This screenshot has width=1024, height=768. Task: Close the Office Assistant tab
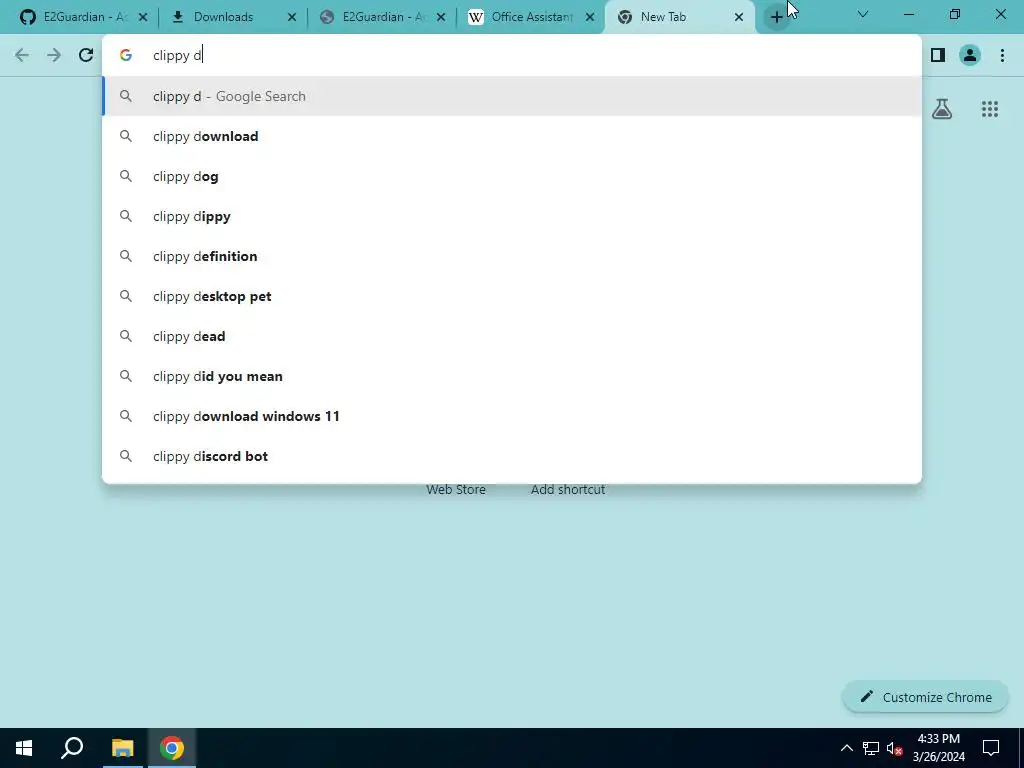590,17
